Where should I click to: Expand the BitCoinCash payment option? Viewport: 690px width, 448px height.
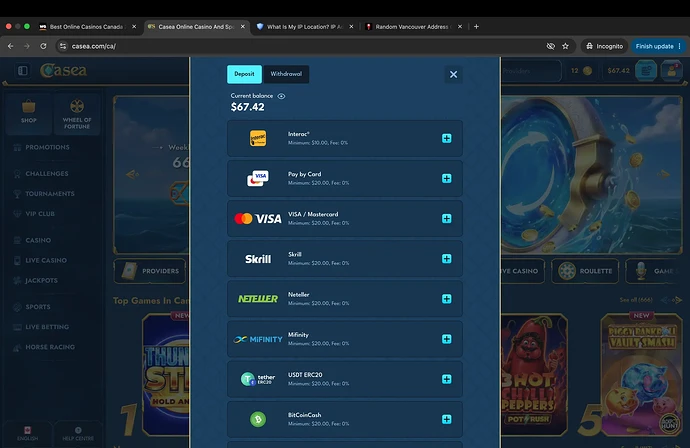click(446, 419)
